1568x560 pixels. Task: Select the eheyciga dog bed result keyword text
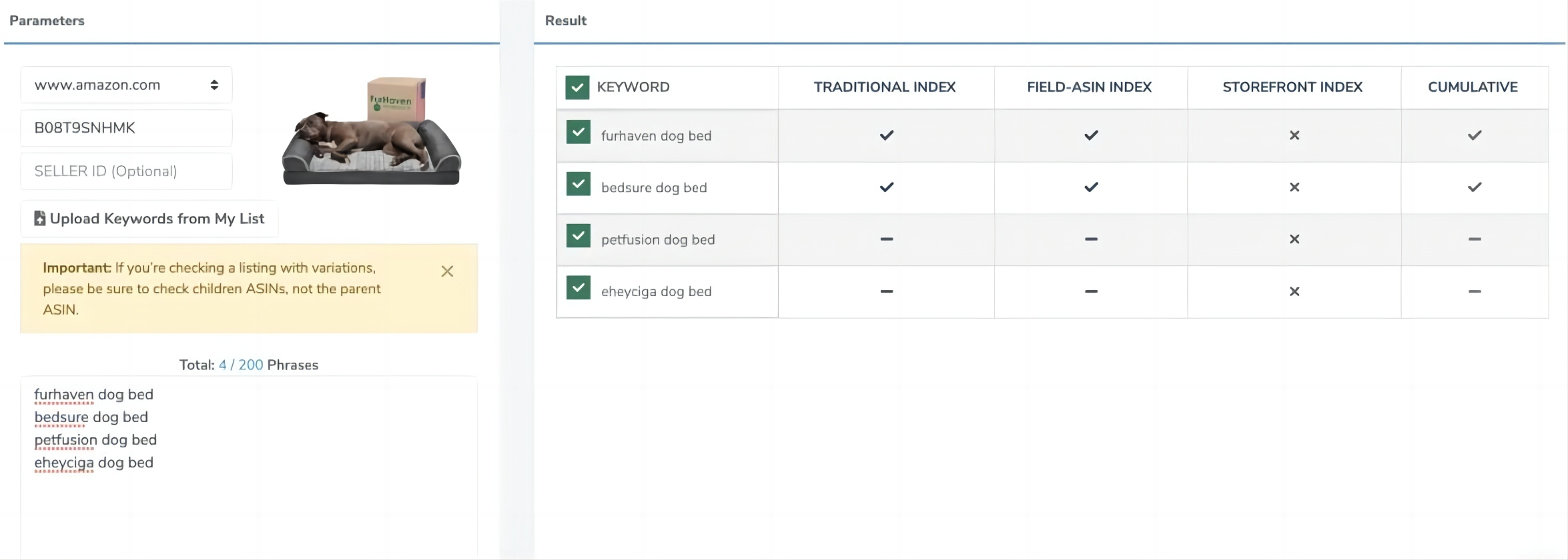pos(656,292)
